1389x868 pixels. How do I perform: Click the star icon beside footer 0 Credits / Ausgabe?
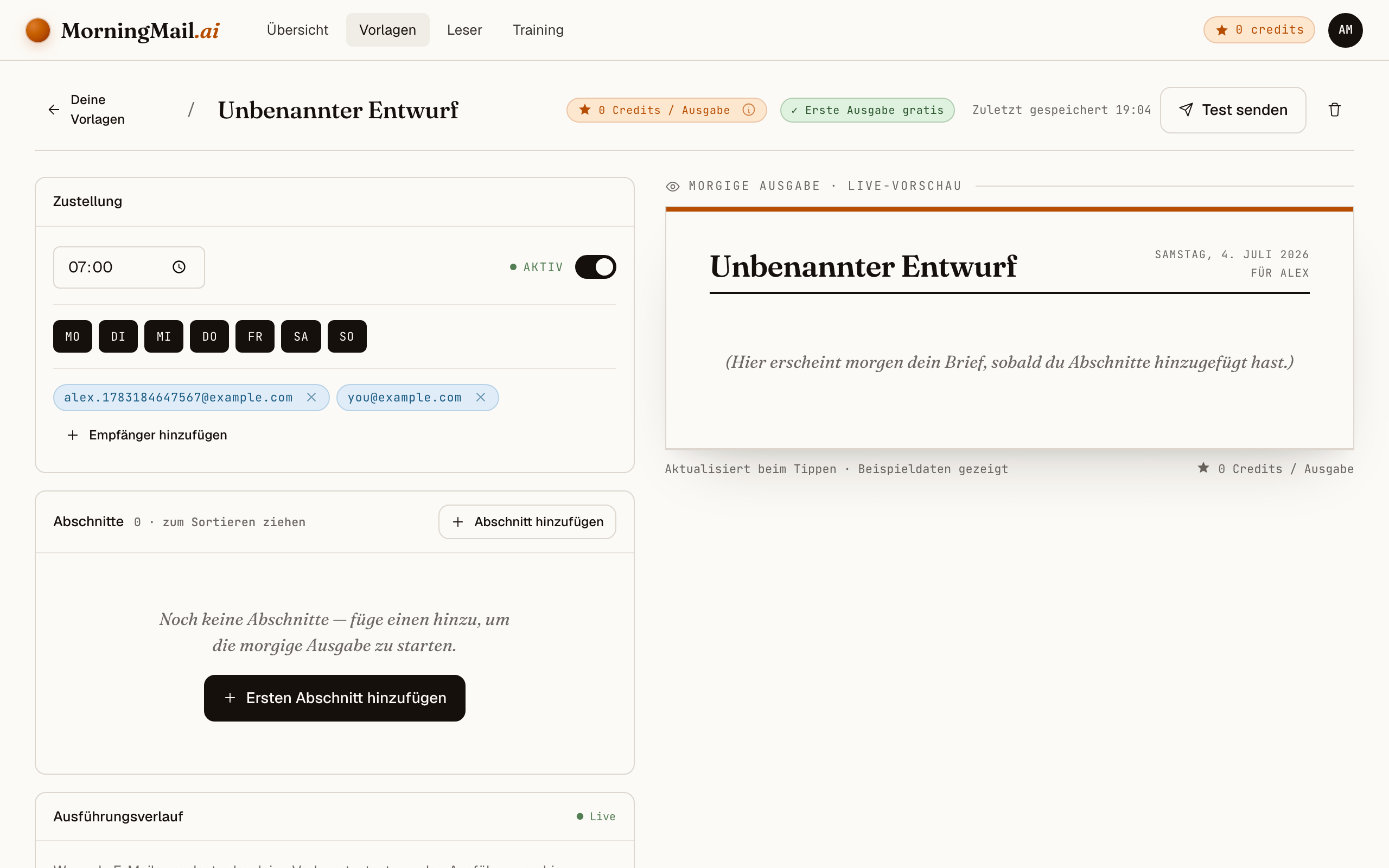pyautogui.click(x=1203, y=468)
